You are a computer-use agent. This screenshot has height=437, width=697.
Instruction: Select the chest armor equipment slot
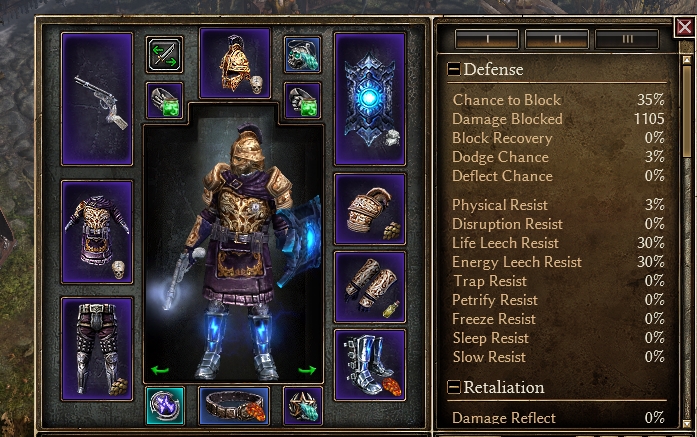[x=97, y=232]
